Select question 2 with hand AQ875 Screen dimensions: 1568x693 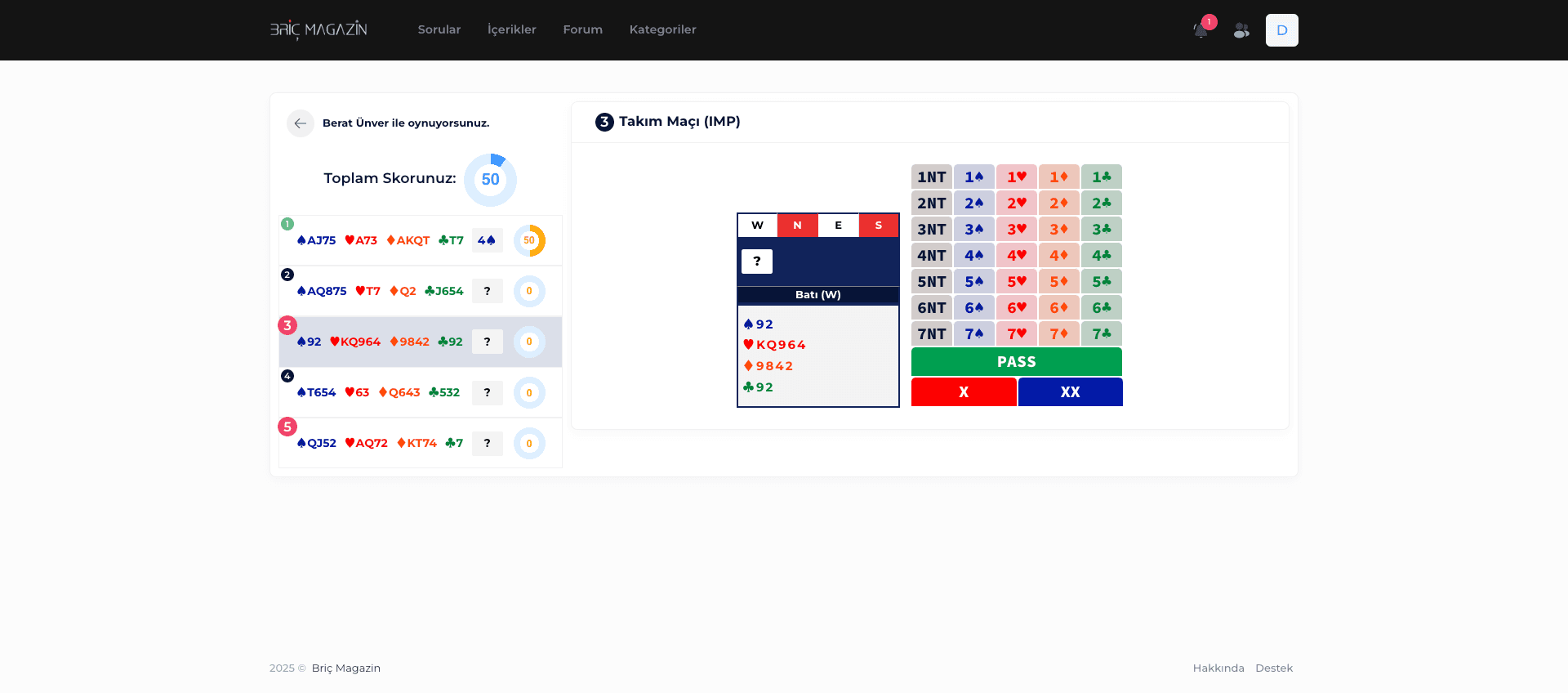[421, 291]
